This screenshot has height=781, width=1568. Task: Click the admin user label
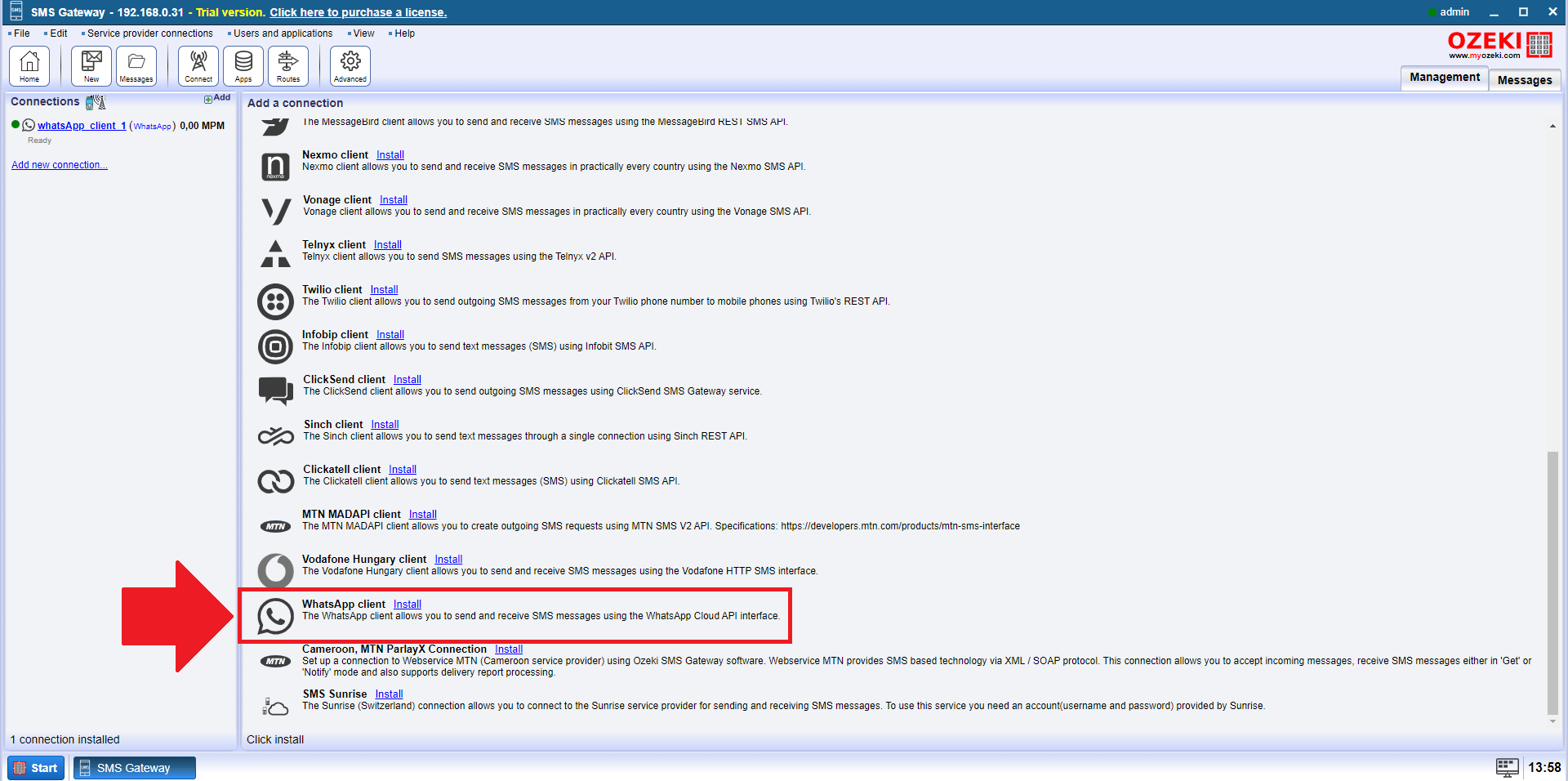pyautogui.click(x=1454, y=12)
